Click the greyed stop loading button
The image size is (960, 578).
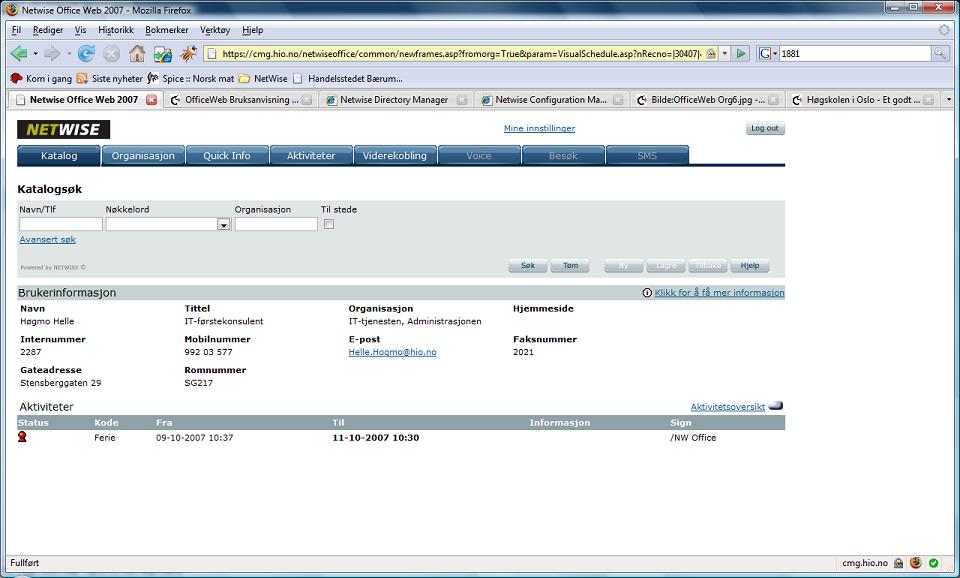111,54
